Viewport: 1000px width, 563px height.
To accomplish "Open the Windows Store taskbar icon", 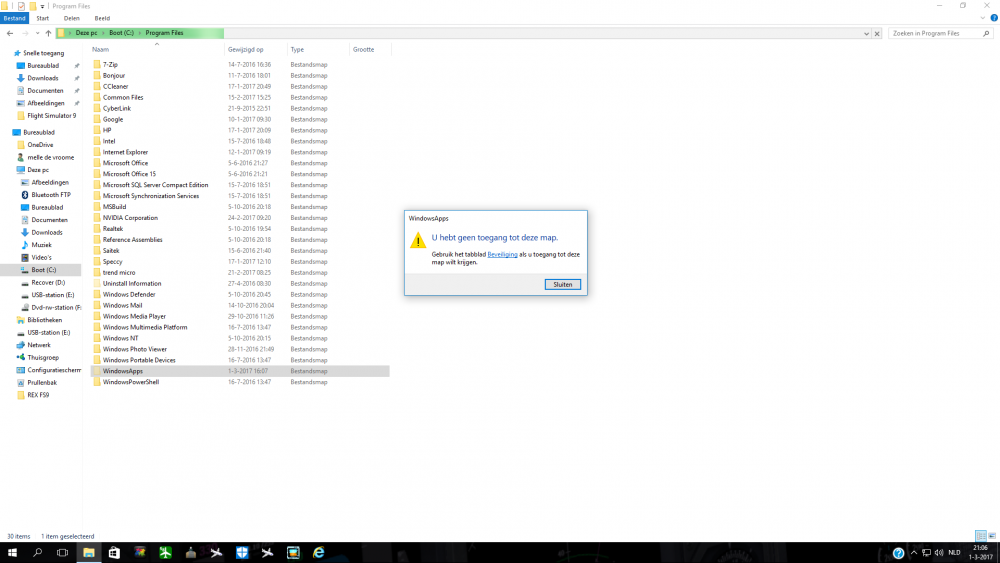I will point(114,553).
